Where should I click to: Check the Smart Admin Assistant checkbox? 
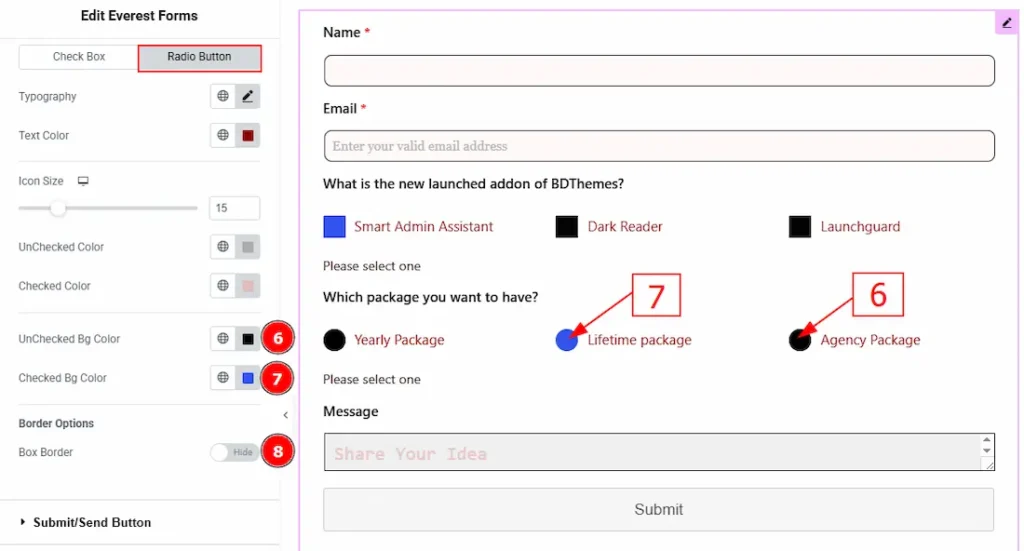click(x=335, y=227)
